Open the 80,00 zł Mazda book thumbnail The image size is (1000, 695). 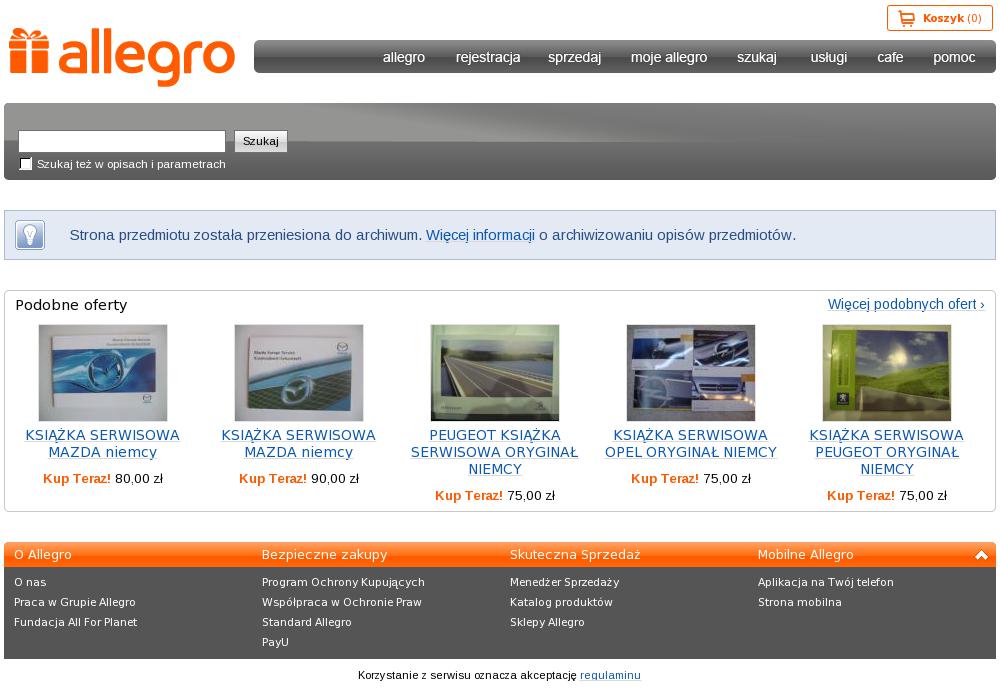(103, 373)
